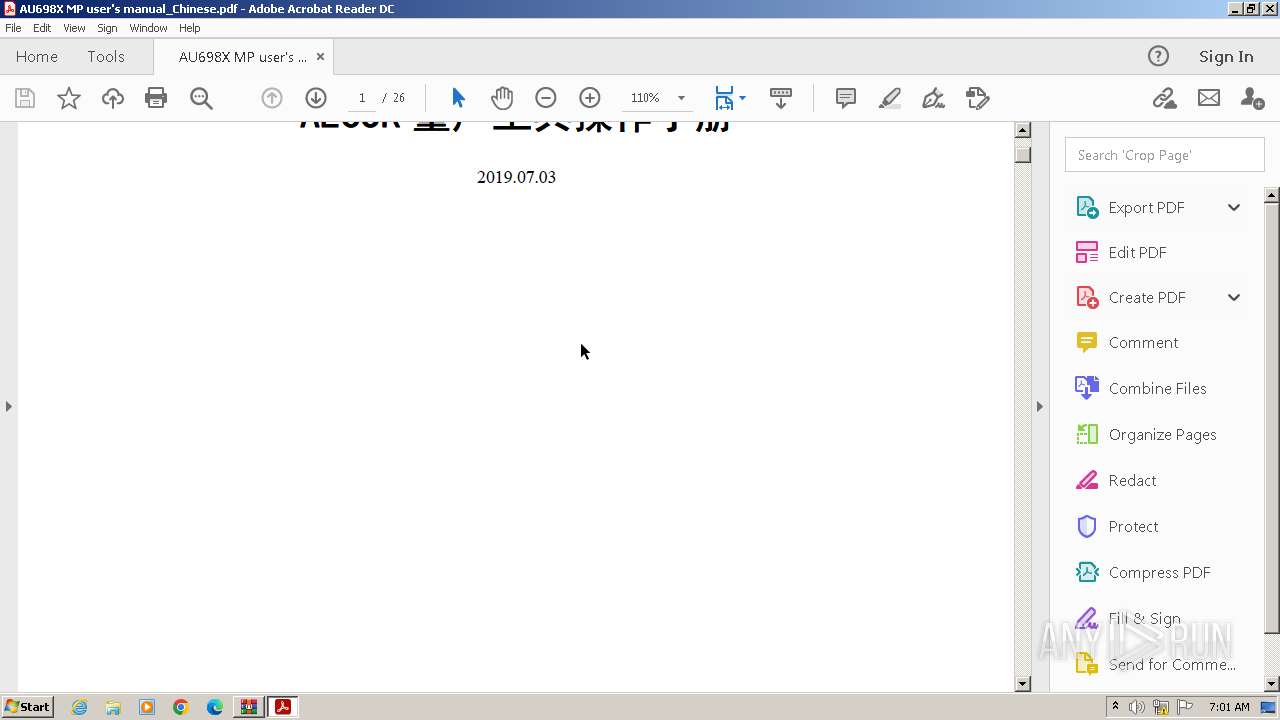Print the document with printer icon

156,98
